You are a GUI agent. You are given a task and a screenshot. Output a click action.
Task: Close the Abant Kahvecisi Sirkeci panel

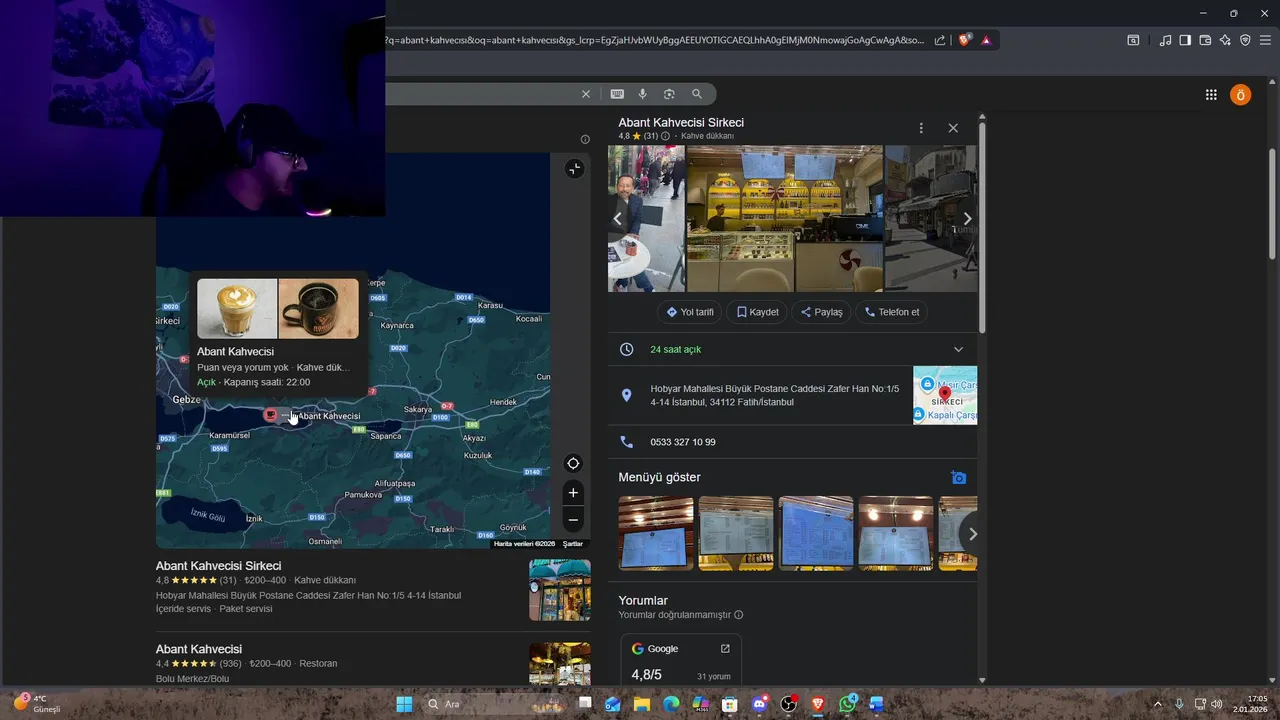pyautogui.click(x=953, y=128)
